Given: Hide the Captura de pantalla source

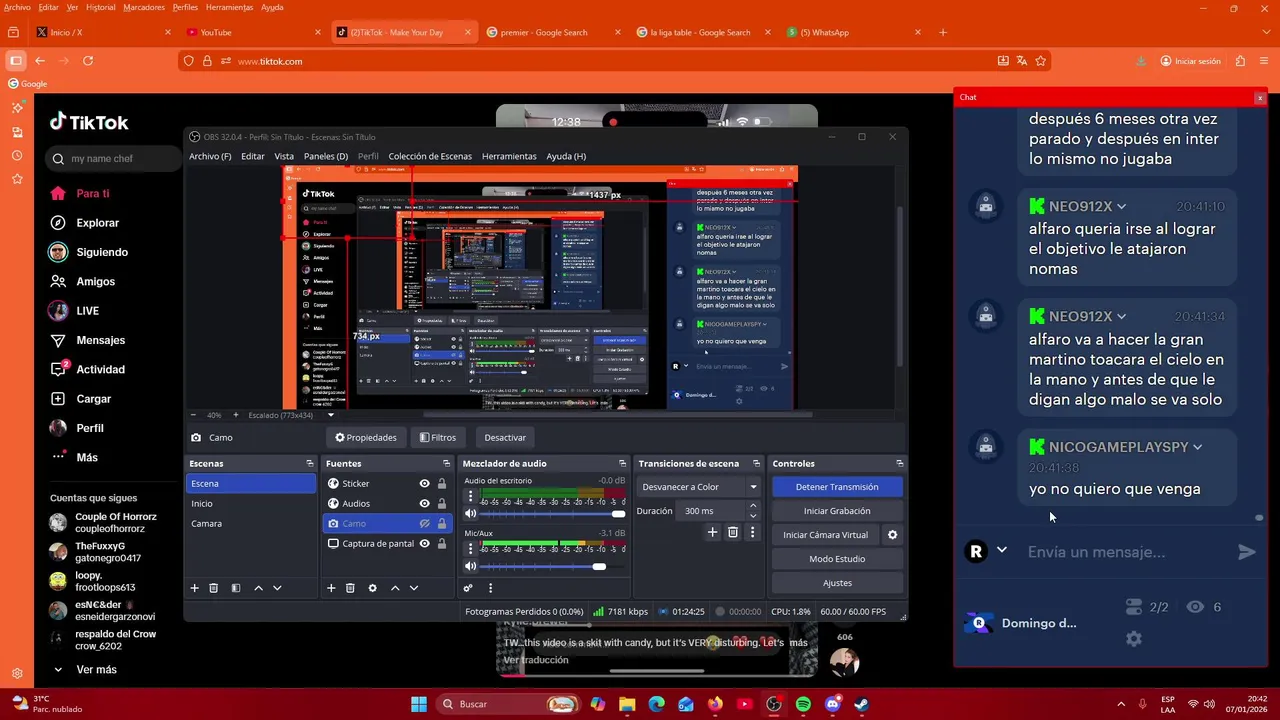Looking at the screenshot, I should click(425, 543).
